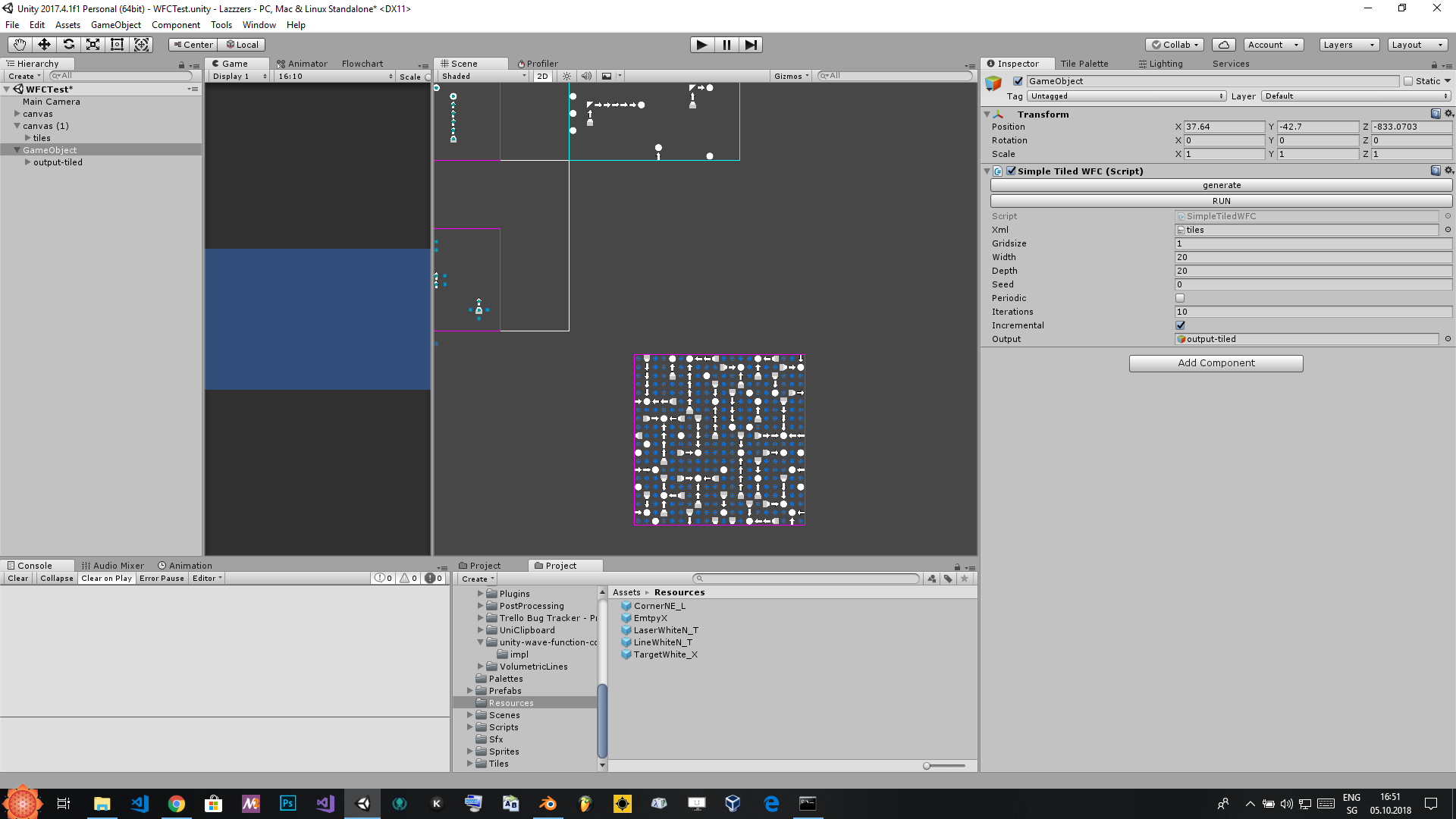Click the Console Clear button

(x=18, y=579)
